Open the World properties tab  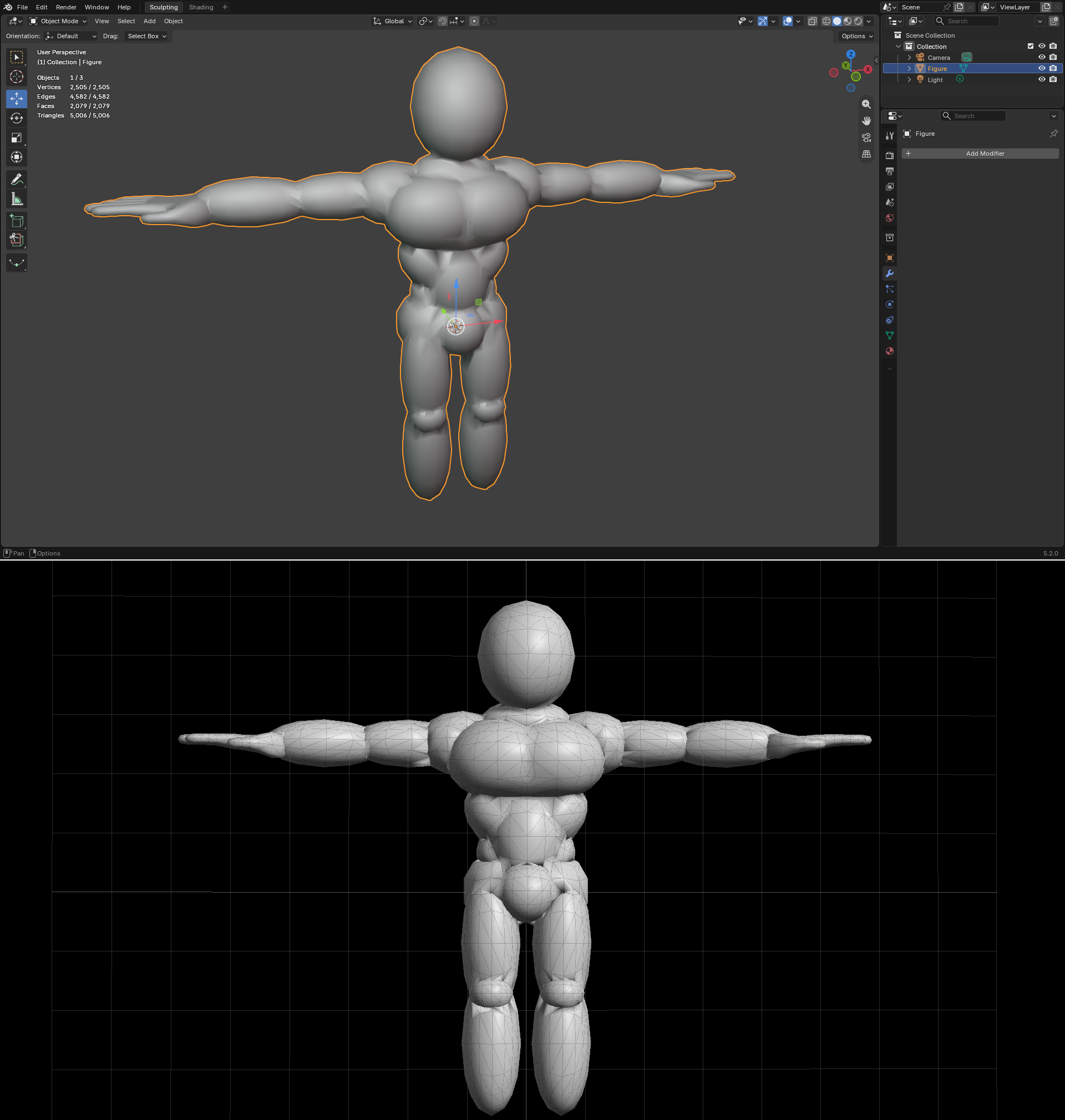(890, 218)
